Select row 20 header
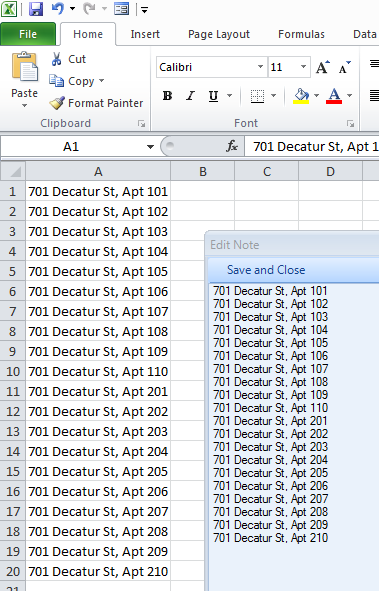 13,571
